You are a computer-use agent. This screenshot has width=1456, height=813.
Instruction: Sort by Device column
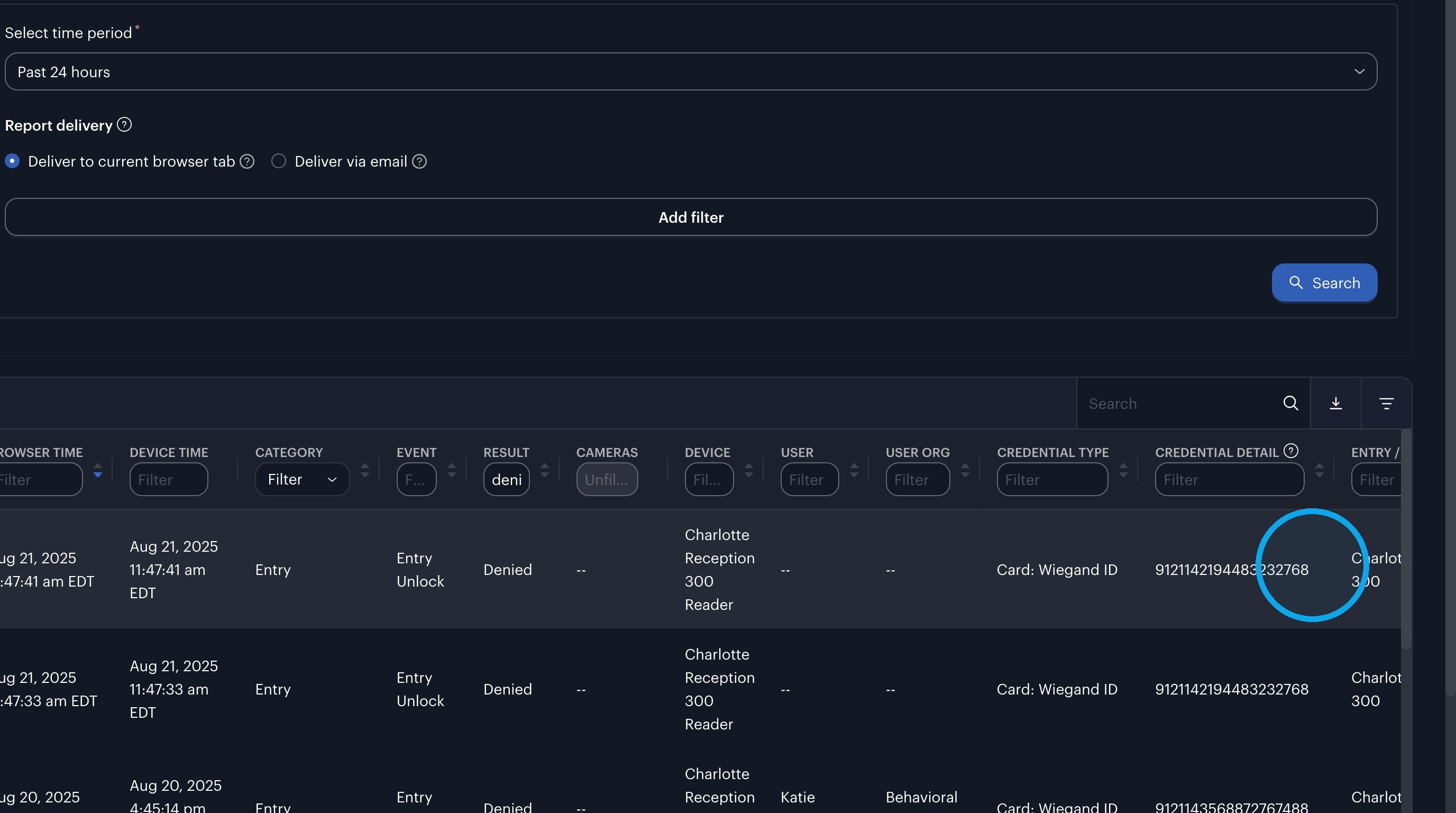749,470
